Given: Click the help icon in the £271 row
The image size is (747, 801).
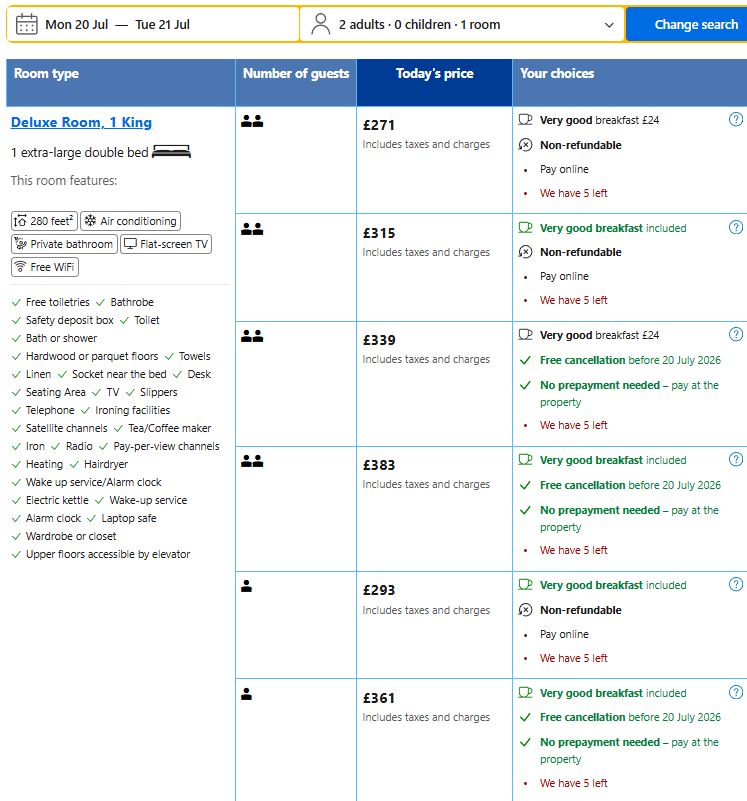Looking at the screenshot, I should pos(736,120).
